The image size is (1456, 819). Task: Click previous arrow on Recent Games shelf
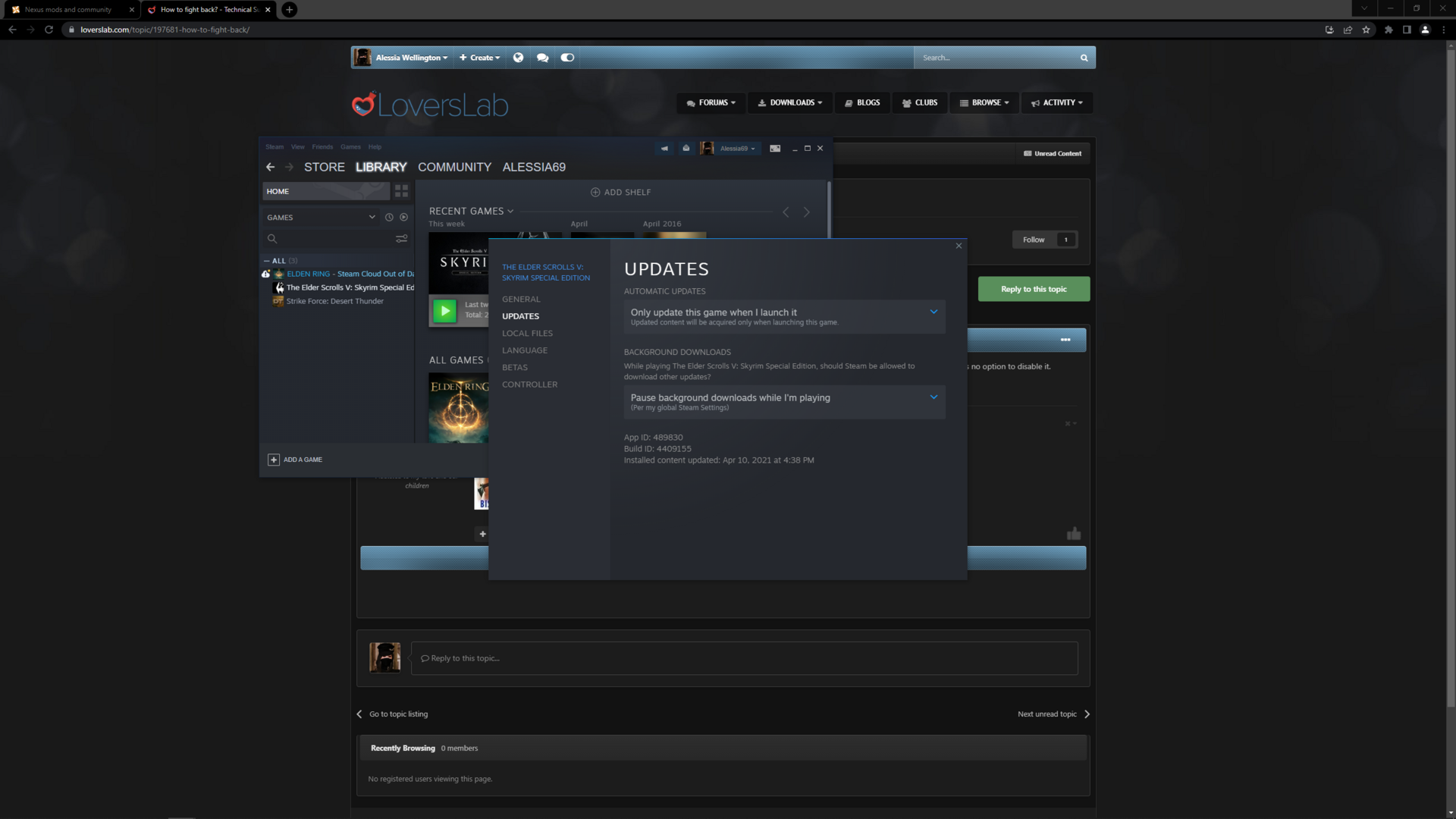[x=786, y=212]
